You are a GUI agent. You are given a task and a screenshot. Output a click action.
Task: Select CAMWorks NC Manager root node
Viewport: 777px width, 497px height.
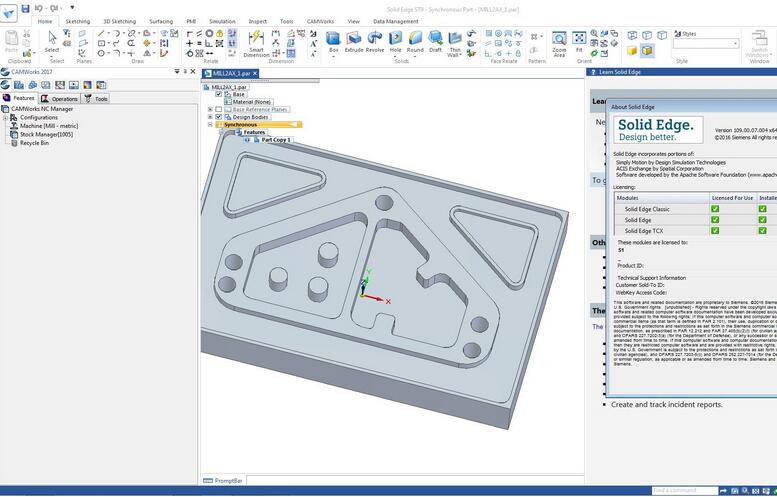[x=38, y=109]
